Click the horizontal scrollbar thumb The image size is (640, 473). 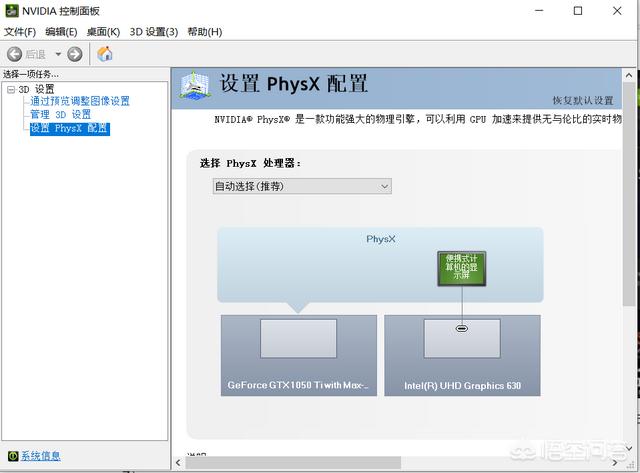click(x=293, y=463)
